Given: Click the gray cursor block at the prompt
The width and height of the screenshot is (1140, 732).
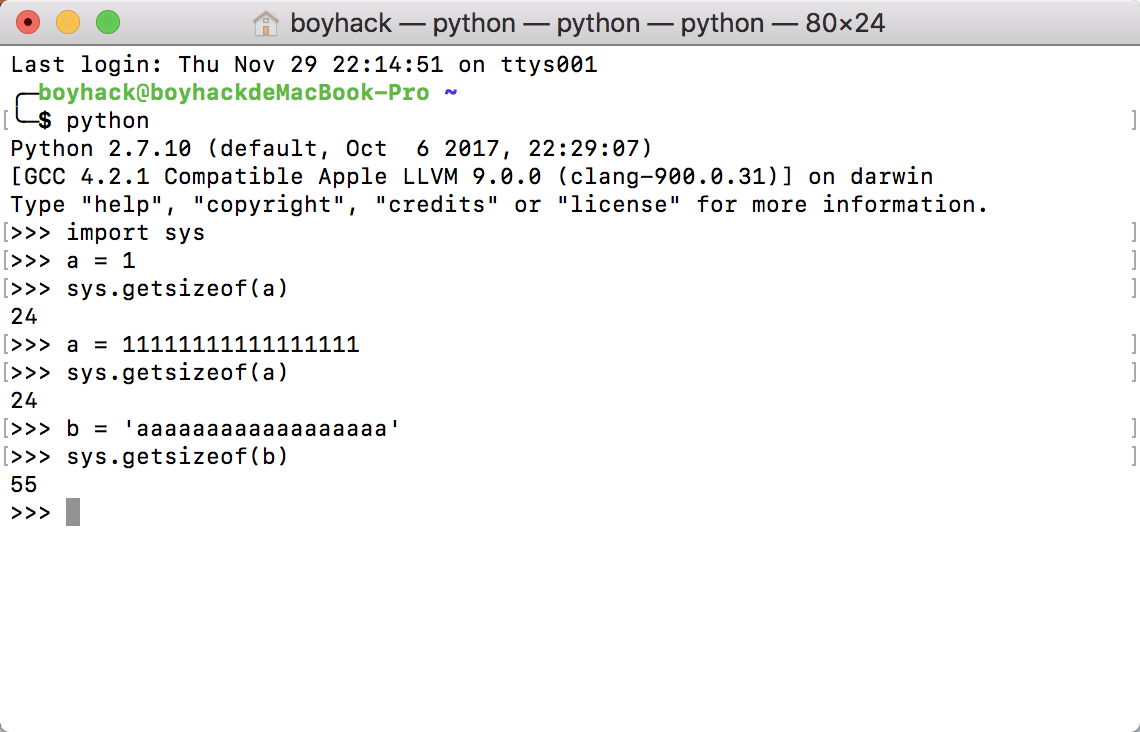Looking at the screenshot, I should click(73, 512).
